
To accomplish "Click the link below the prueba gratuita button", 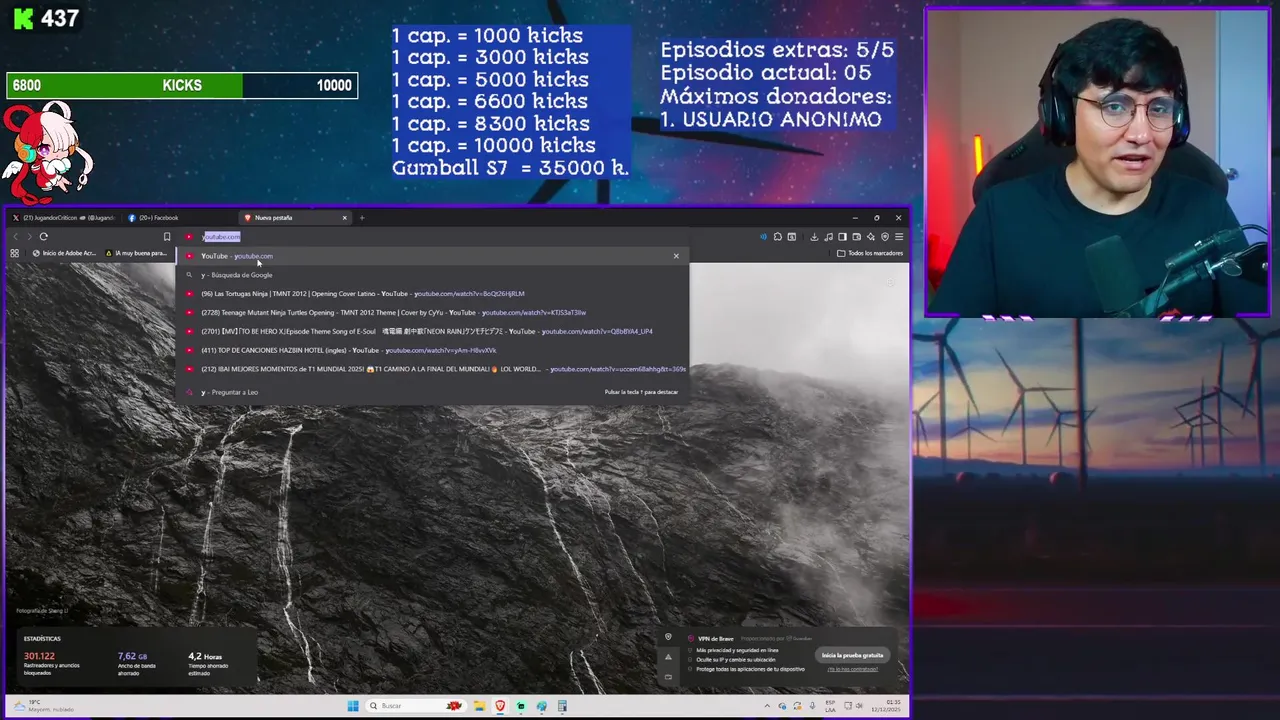I will pos(852,669).
